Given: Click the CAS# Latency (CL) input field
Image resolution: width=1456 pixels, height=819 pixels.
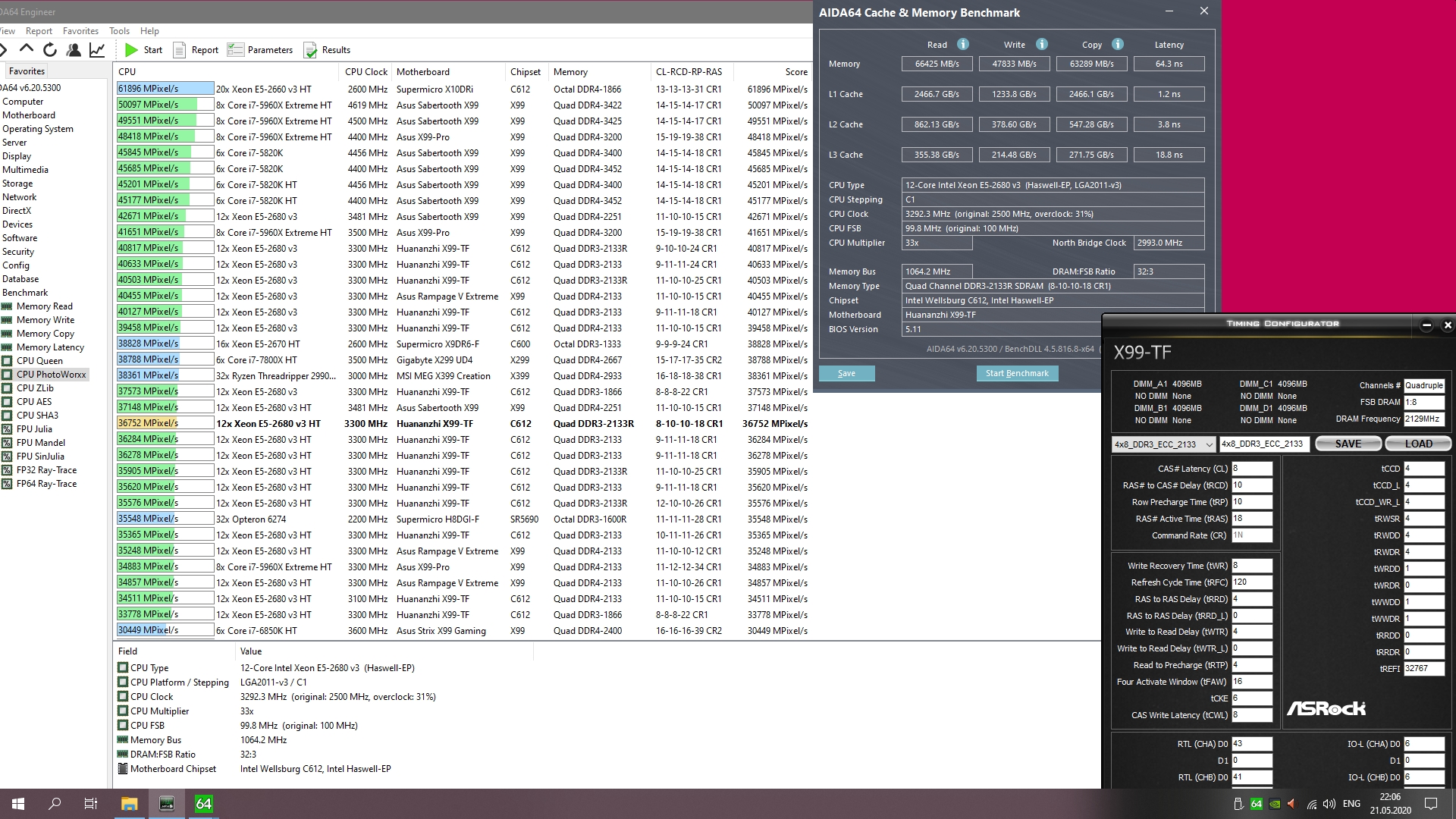Looking at the screenshot, I should [x=1251, y=469].
